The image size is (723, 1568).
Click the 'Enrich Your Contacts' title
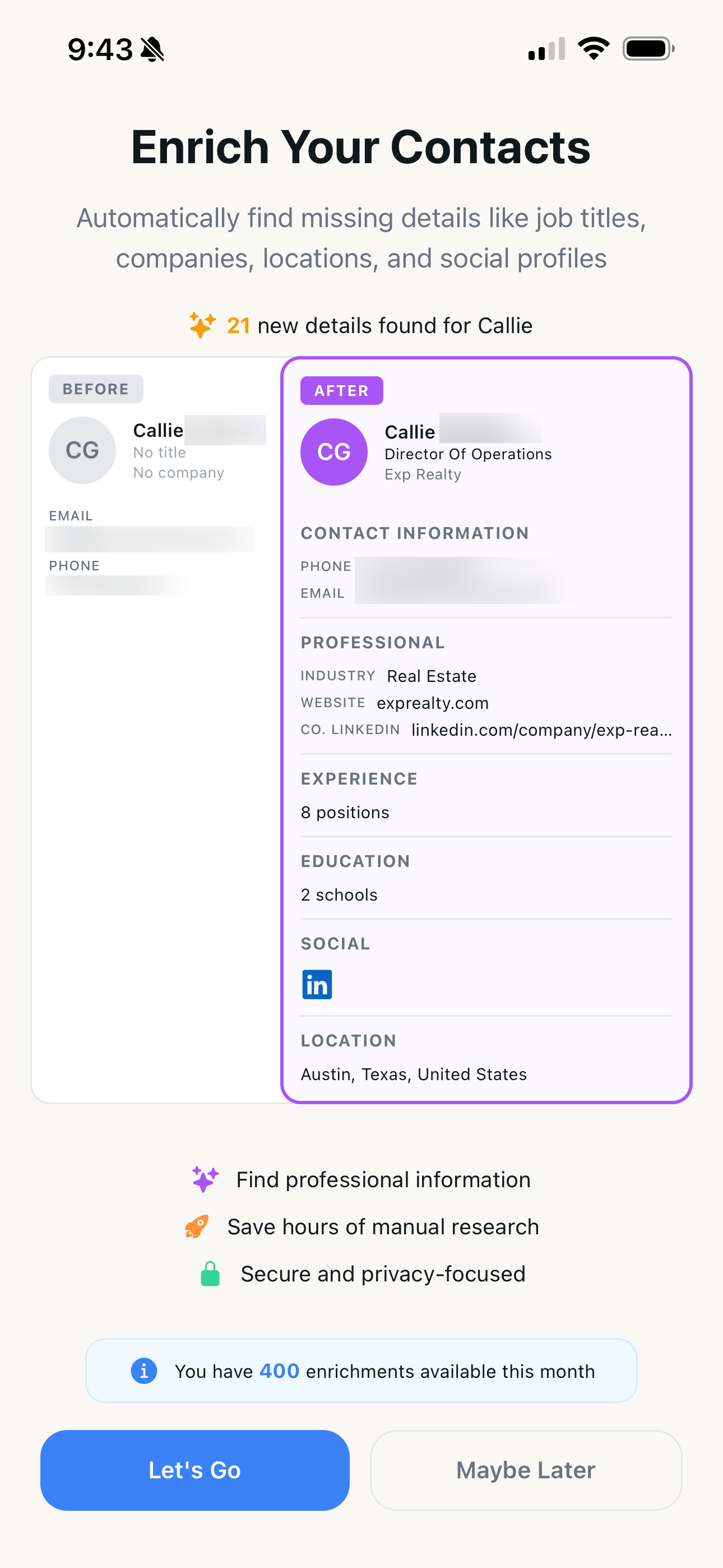[361, 147]
